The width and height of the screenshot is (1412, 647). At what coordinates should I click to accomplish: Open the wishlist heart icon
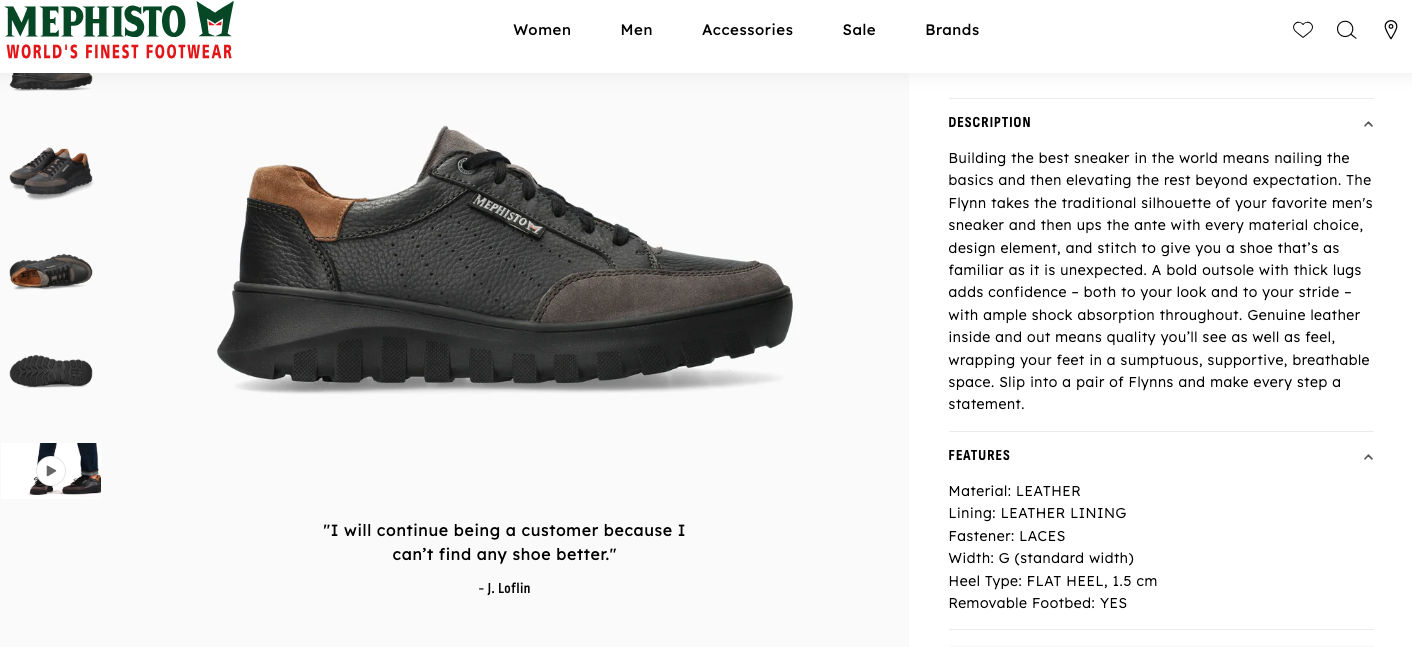tap(1302, 30)
